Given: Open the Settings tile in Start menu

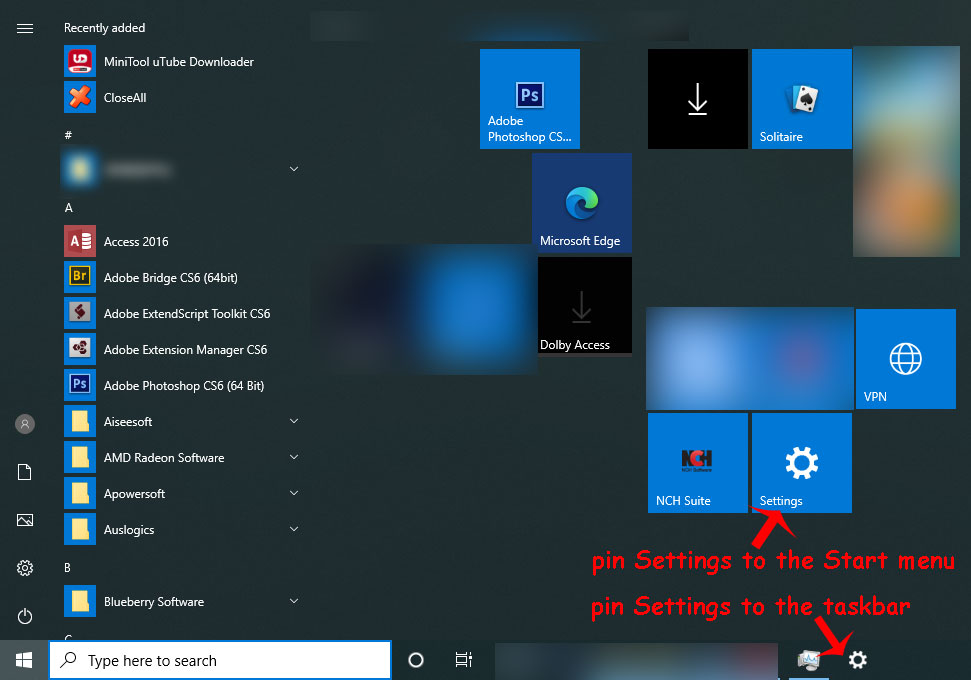Looking at the screenshot, I should [x=800, y=462].
